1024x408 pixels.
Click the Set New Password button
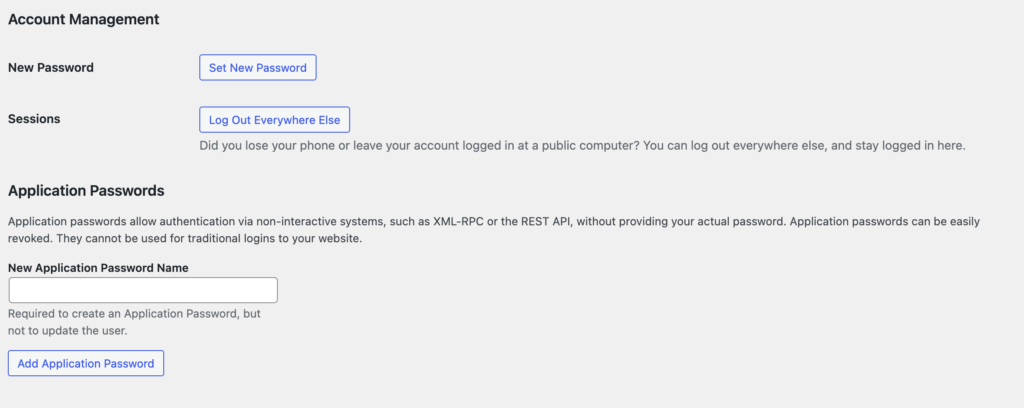point(258,68)
